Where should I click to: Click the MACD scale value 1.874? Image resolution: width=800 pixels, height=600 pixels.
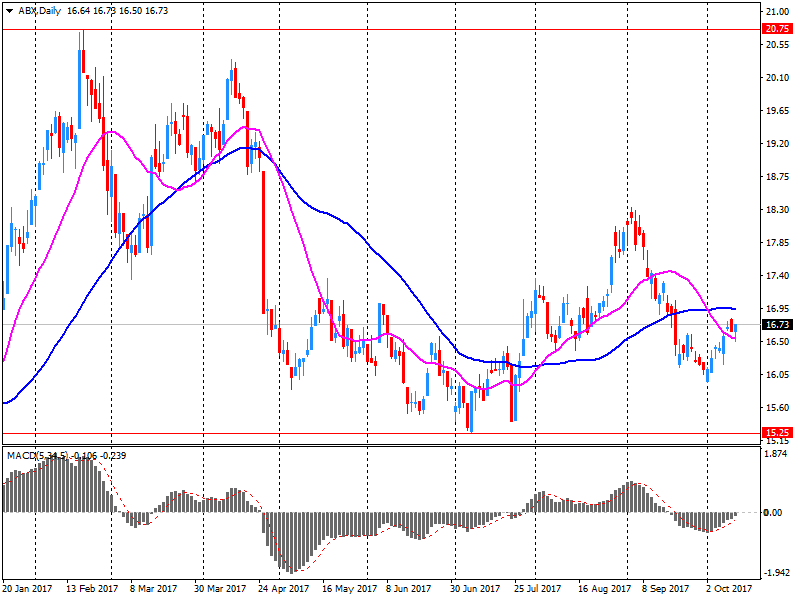[x=777, y=454]
